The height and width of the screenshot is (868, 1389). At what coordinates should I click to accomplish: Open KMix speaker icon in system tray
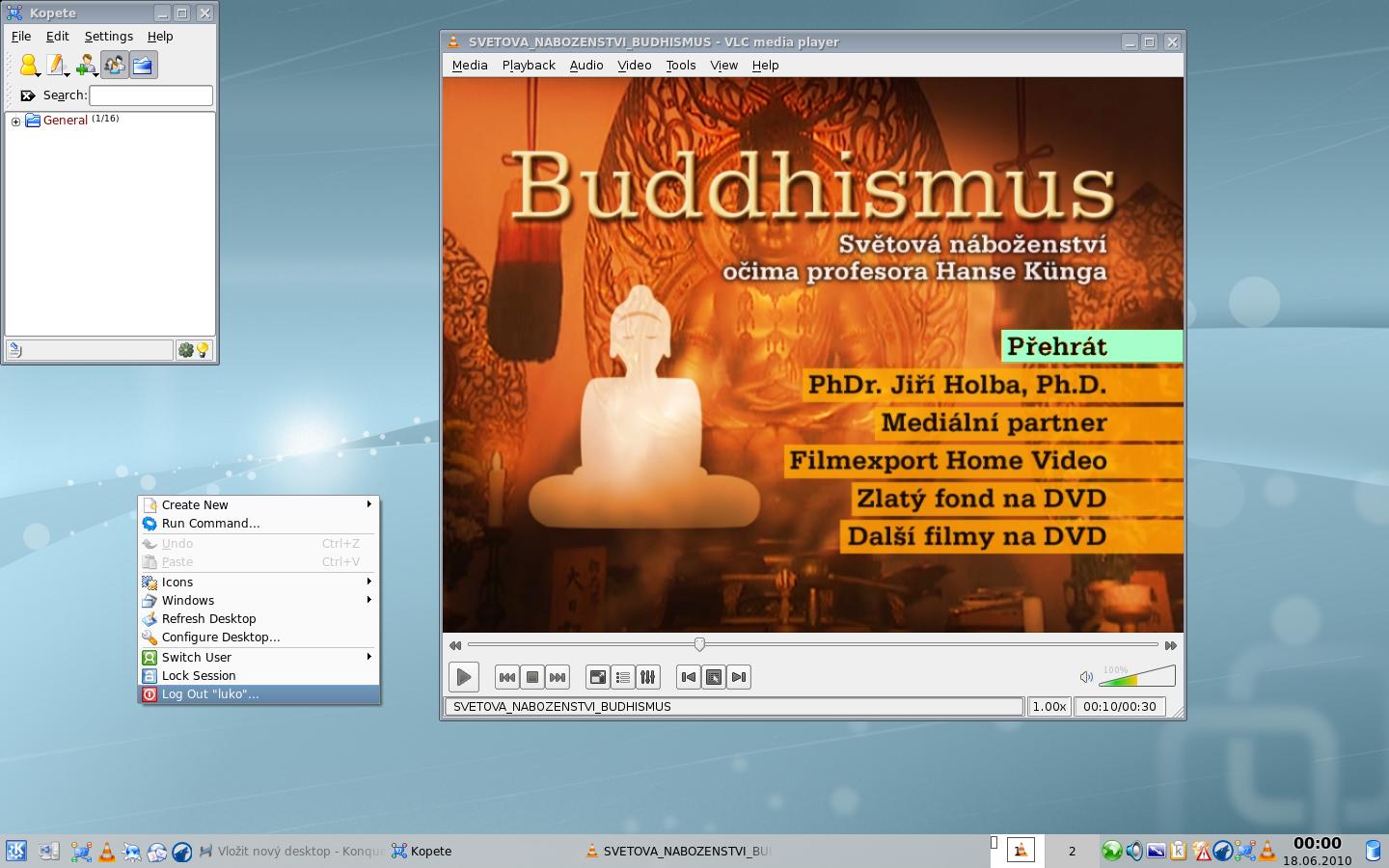tap(1134, 851)
